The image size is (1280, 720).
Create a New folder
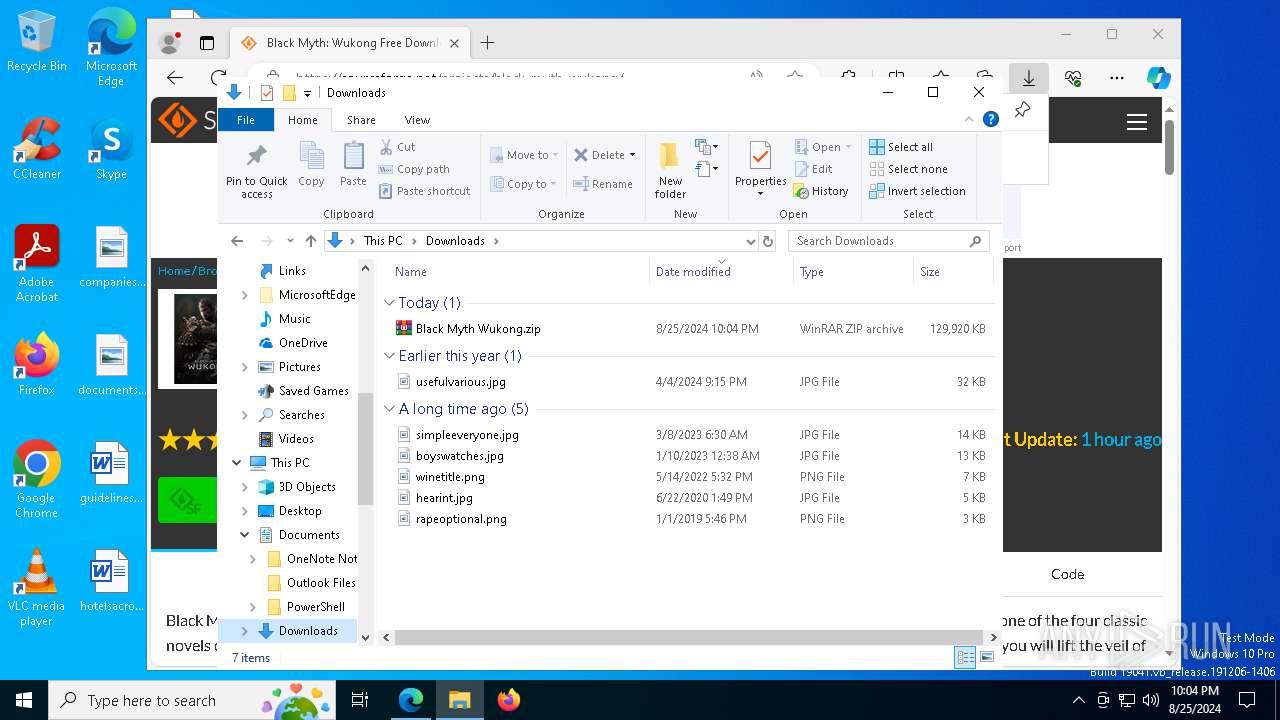pos(670,169)
